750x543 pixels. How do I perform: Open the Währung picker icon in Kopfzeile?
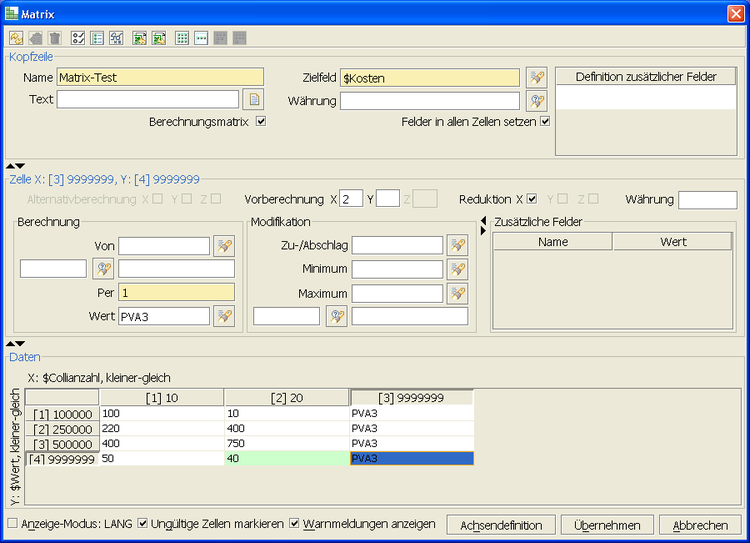coord(536,101)
